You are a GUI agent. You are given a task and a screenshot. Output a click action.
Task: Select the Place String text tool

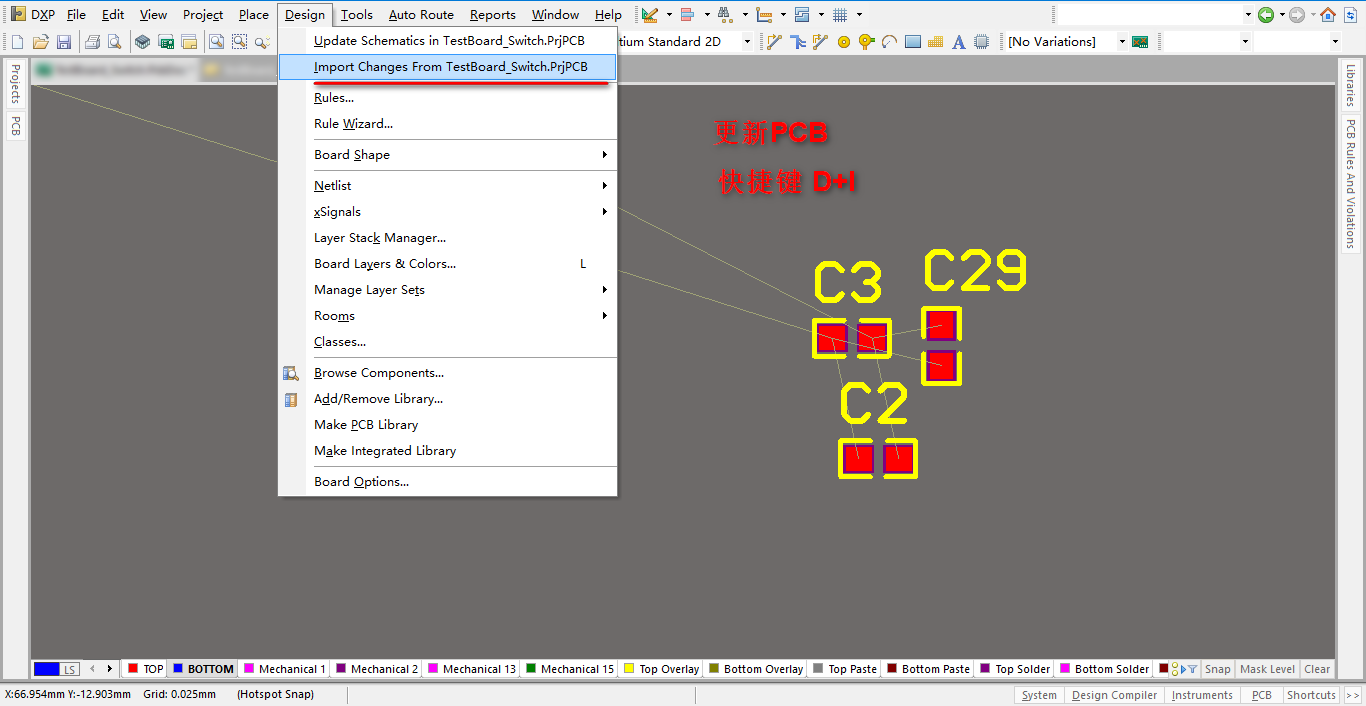958,42
